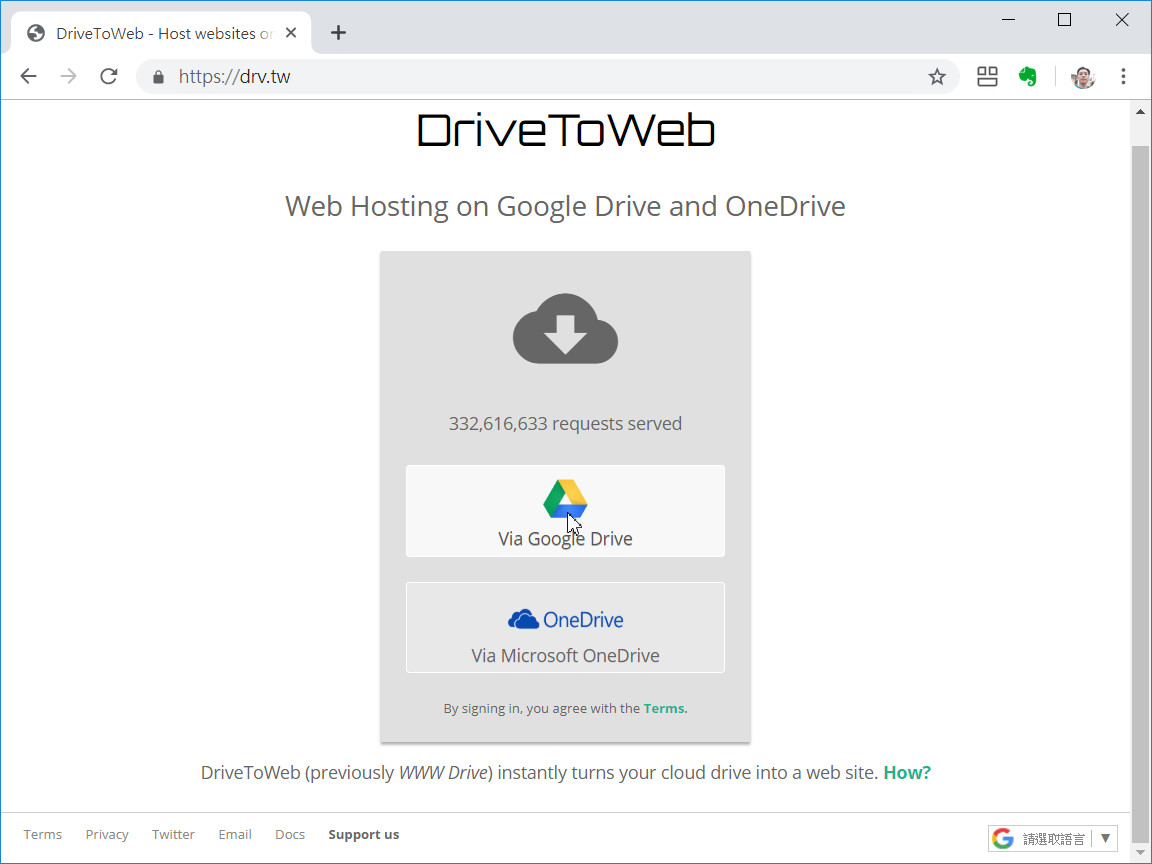Click the gray cloud download icon
Viewport: 1152px width, 864px height.
pyautogui.click(x=565, y=330)
